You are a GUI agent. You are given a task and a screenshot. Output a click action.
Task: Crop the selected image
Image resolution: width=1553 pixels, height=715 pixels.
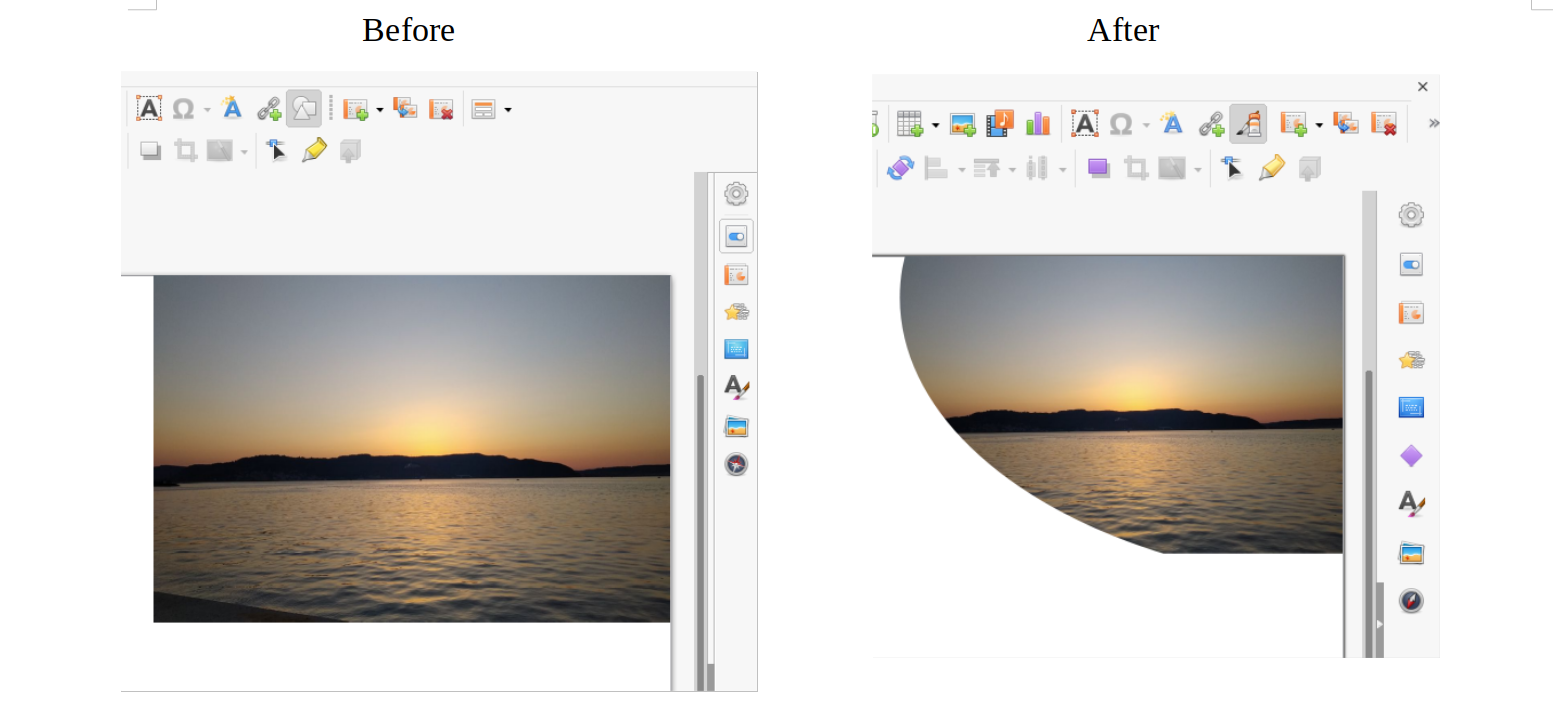[1137, 168]
